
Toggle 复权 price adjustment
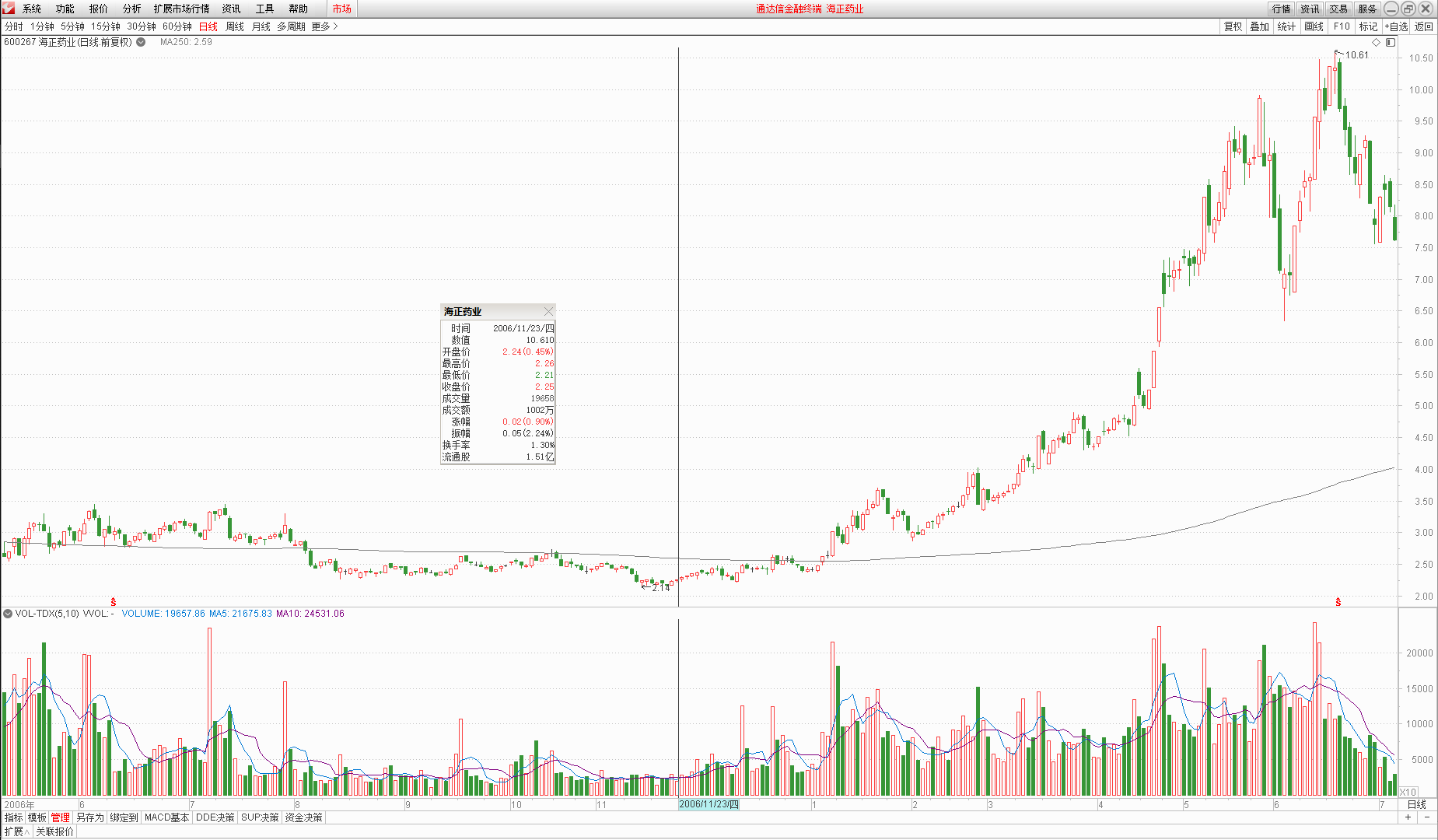[x=1233, y=26]
